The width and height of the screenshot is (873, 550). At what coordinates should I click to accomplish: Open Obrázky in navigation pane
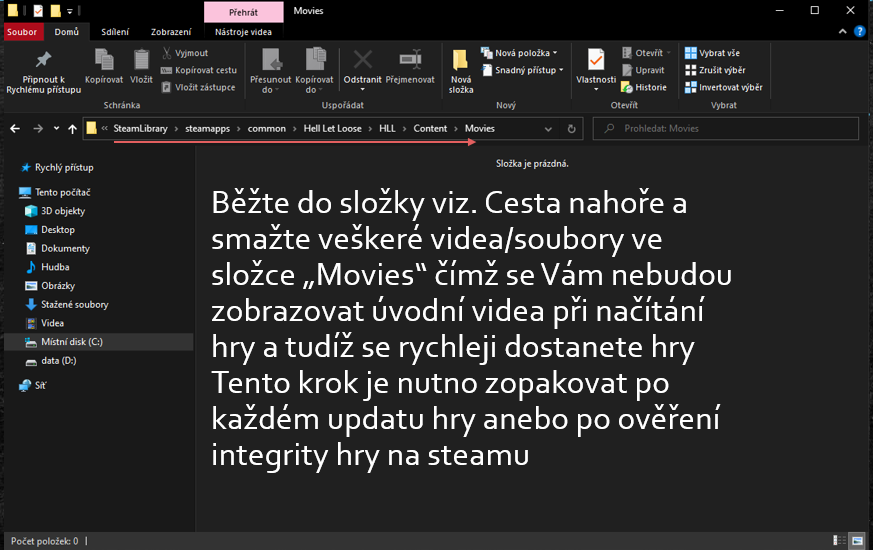pyautogui.click(x=58, y=286)
